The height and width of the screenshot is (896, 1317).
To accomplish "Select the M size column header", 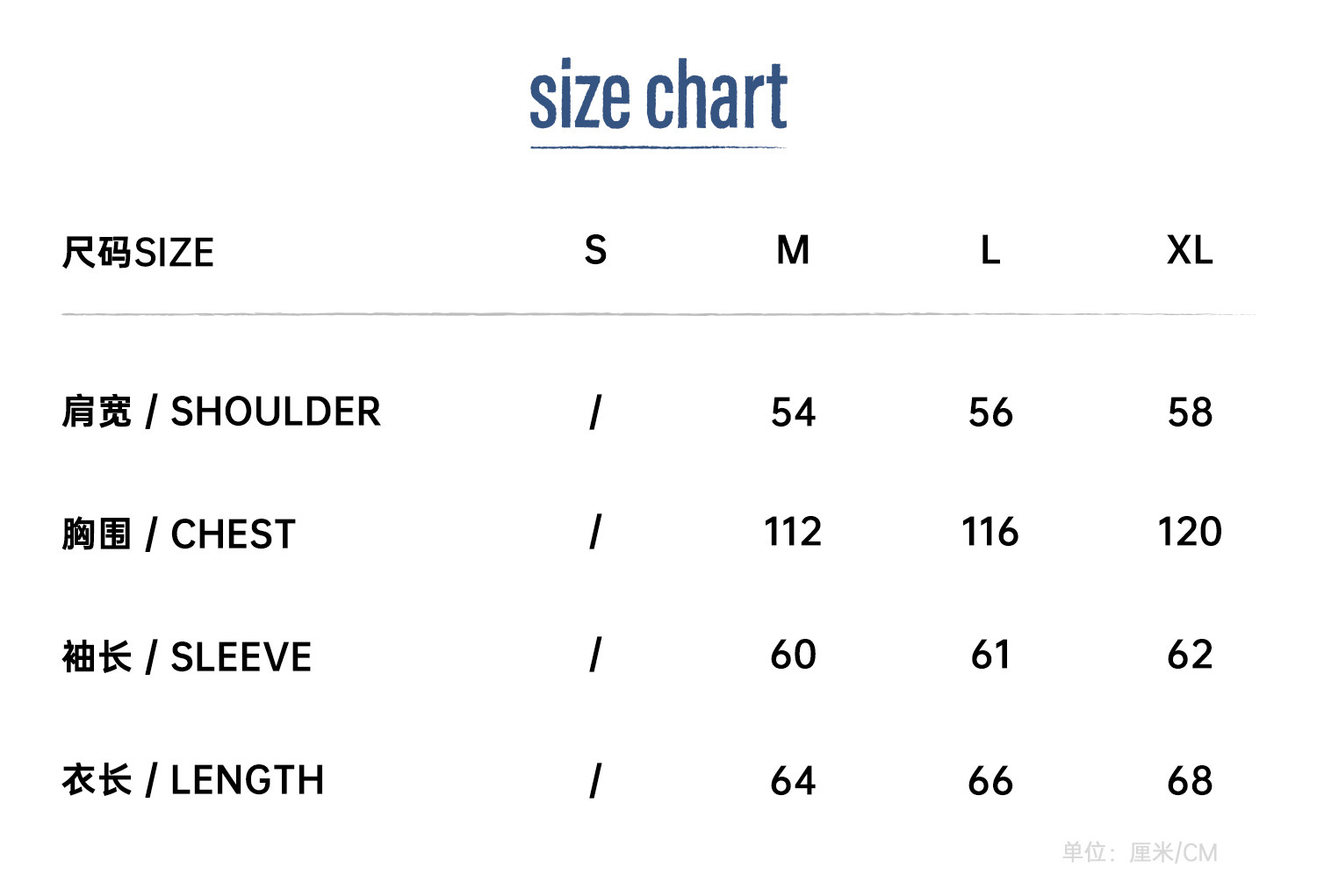I will (x=793, y=251).
